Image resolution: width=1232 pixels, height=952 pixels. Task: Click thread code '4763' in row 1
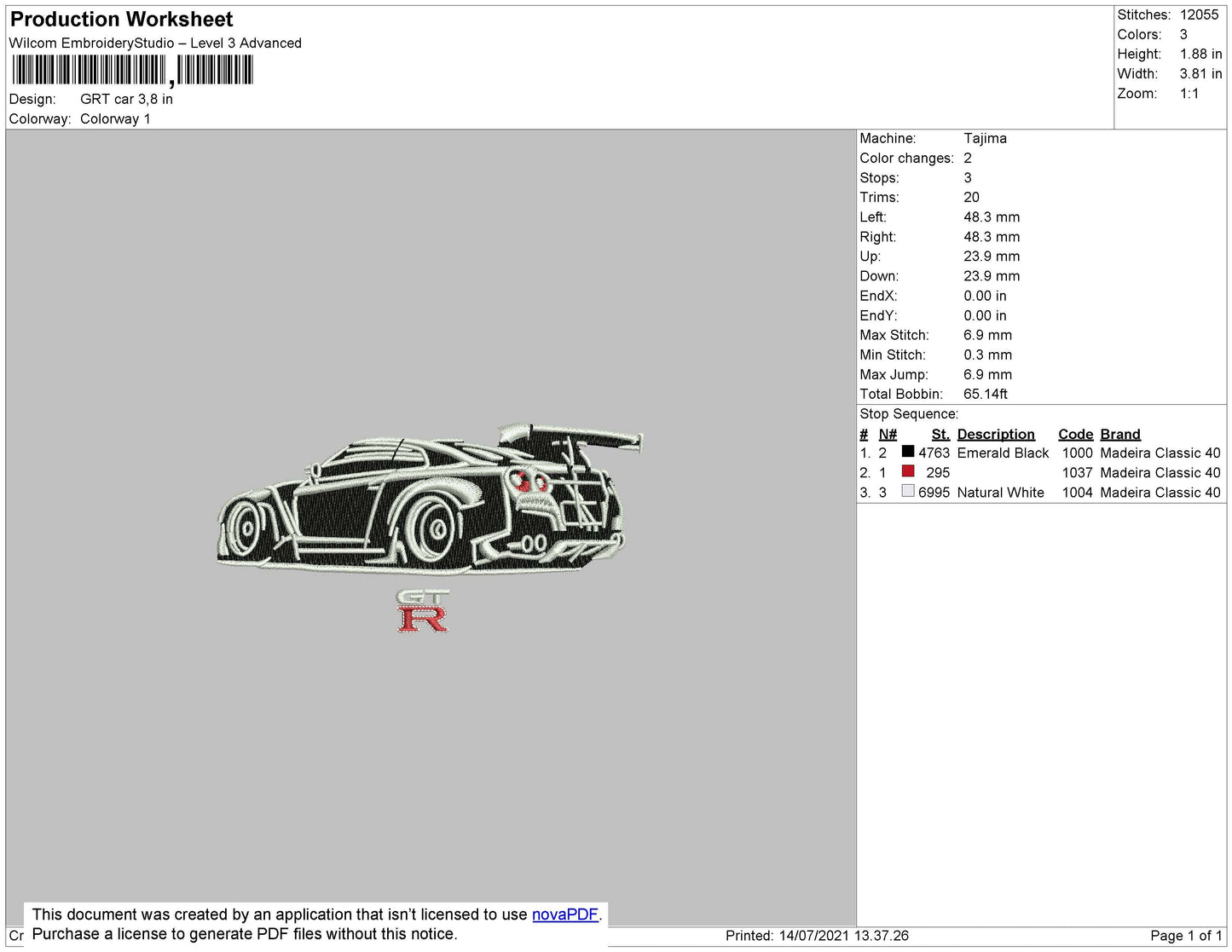pos(934,453)
